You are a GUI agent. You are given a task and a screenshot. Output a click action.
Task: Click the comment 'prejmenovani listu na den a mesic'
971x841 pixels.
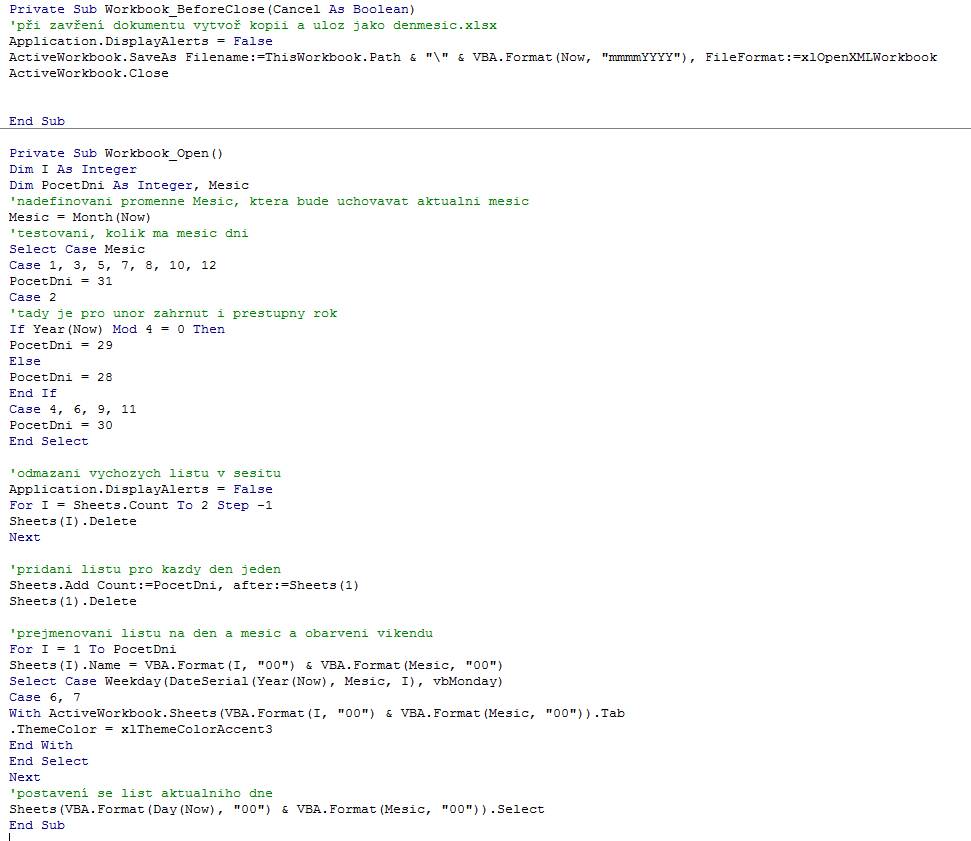click(x=221, y=634)
